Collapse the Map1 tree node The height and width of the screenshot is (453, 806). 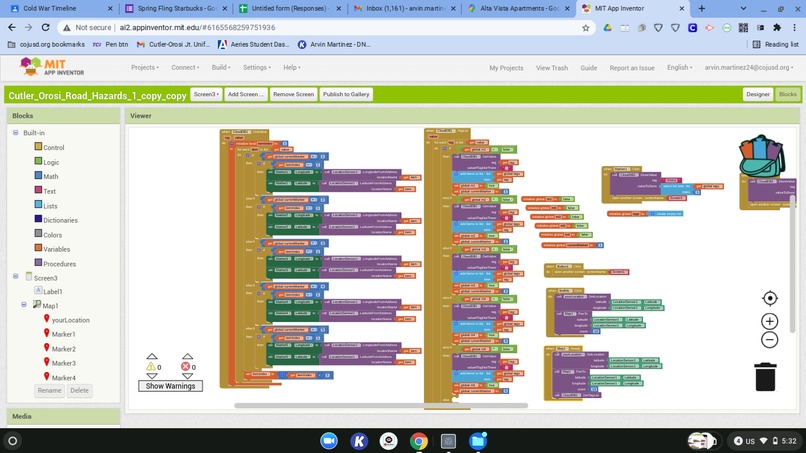(x=24, y=304)
